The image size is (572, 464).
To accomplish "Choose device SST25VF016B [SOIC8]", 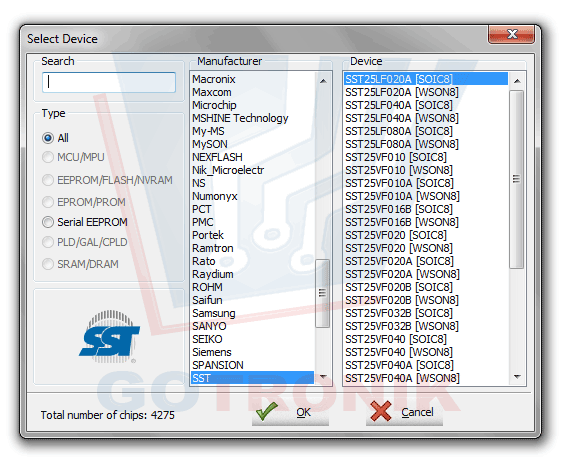I will tap(426, 209).
